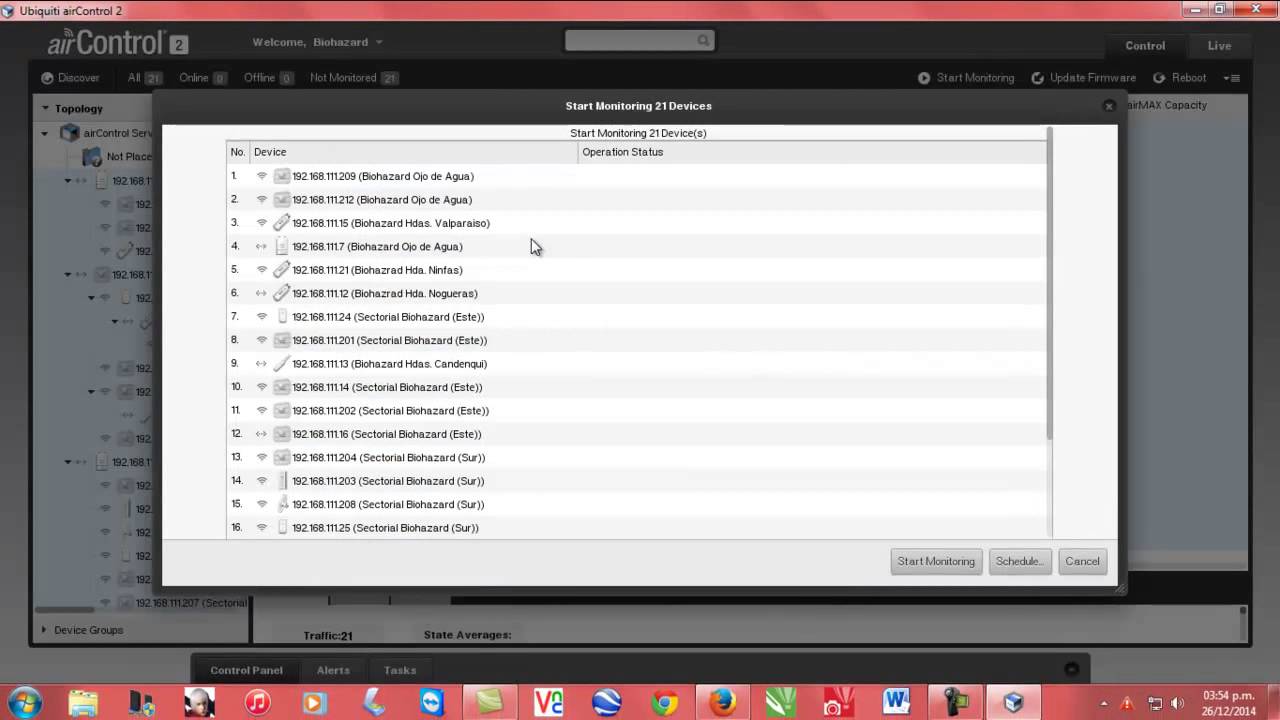Collapse the Topology panel
1280x720 pixels.
click(x=45, y=108)
